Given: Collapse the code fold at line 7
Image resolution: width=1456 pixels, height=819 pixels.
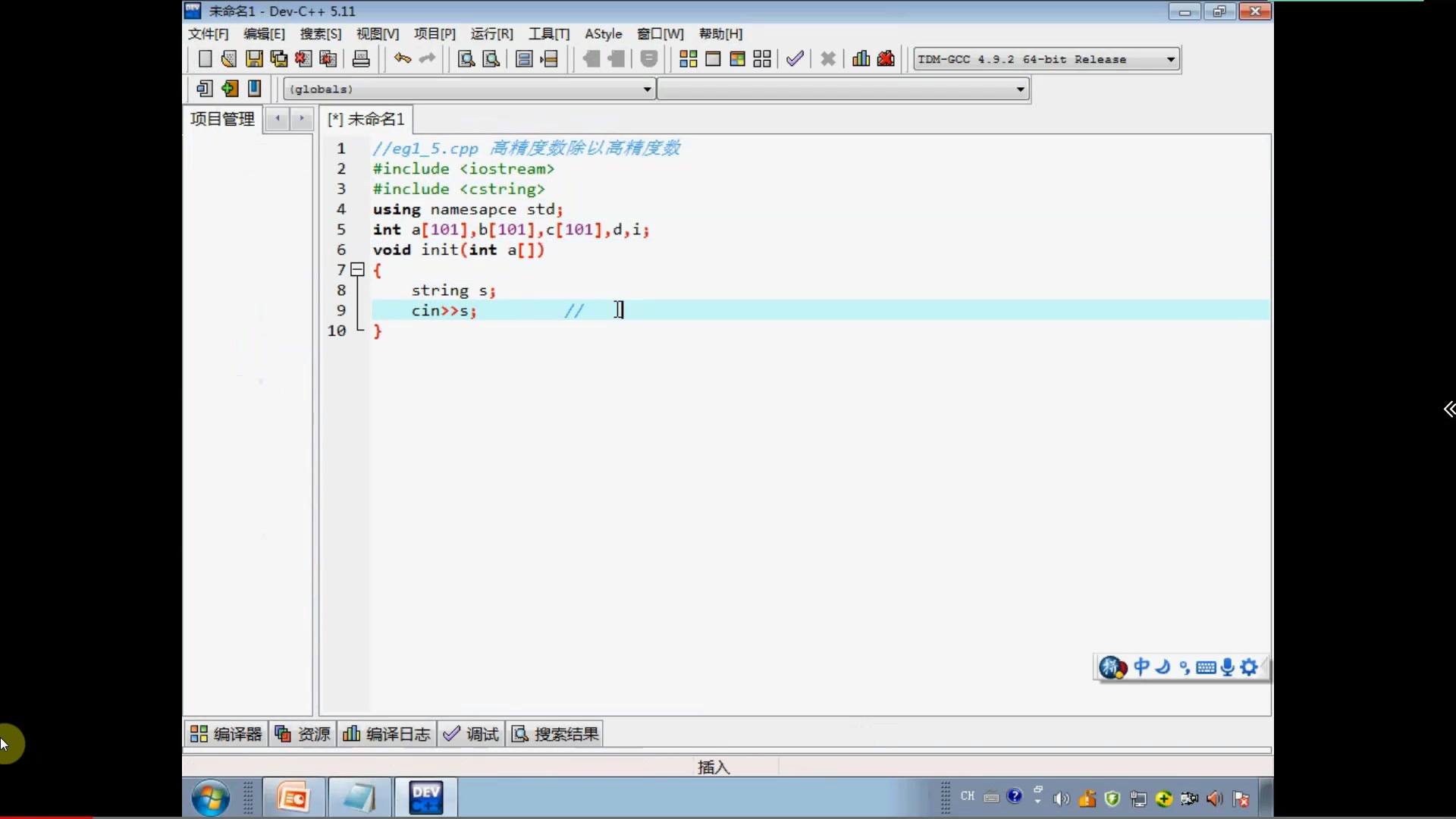Looking at the screenshot, I should tap(358, 269).
